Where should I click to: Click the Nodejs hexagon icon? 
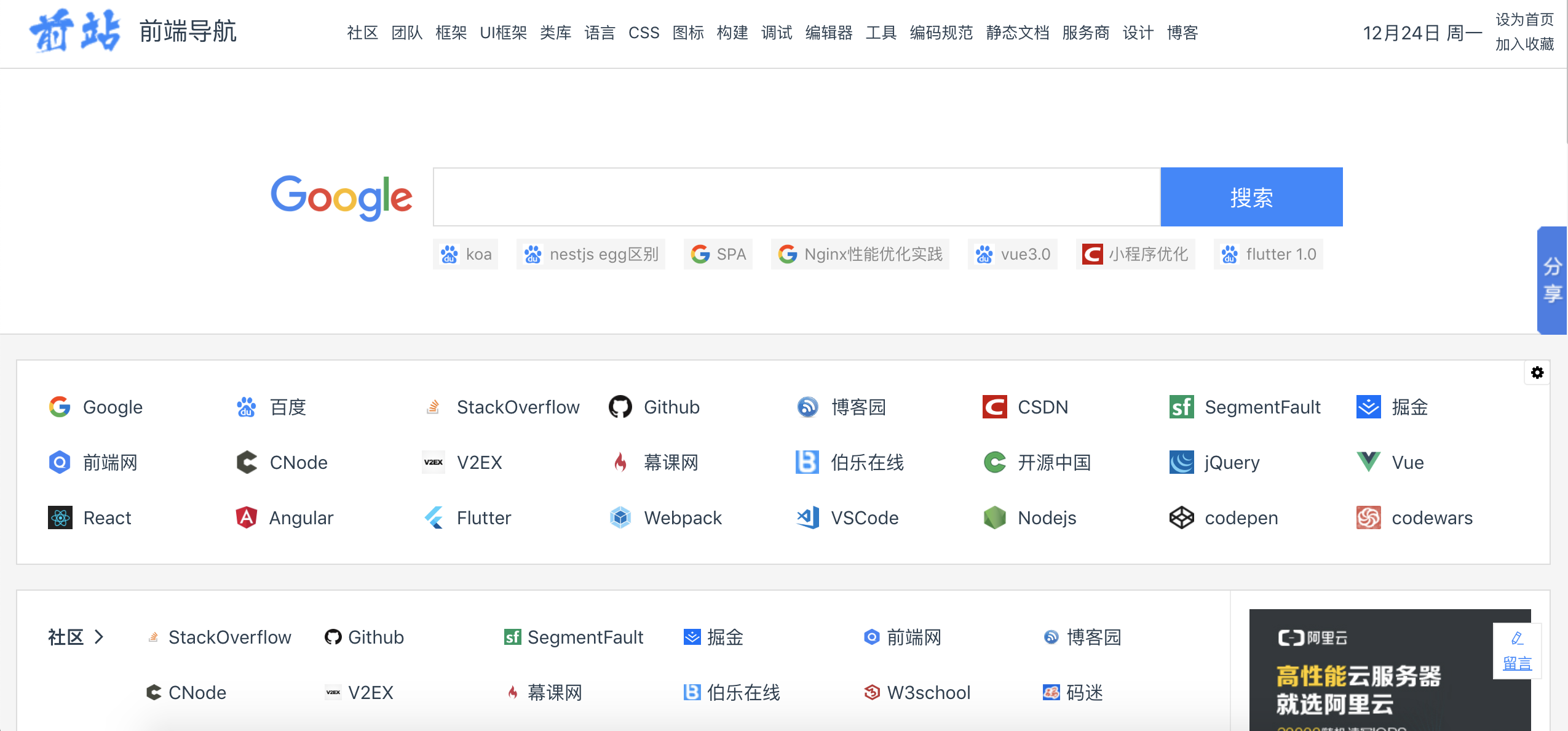point(994,517)
